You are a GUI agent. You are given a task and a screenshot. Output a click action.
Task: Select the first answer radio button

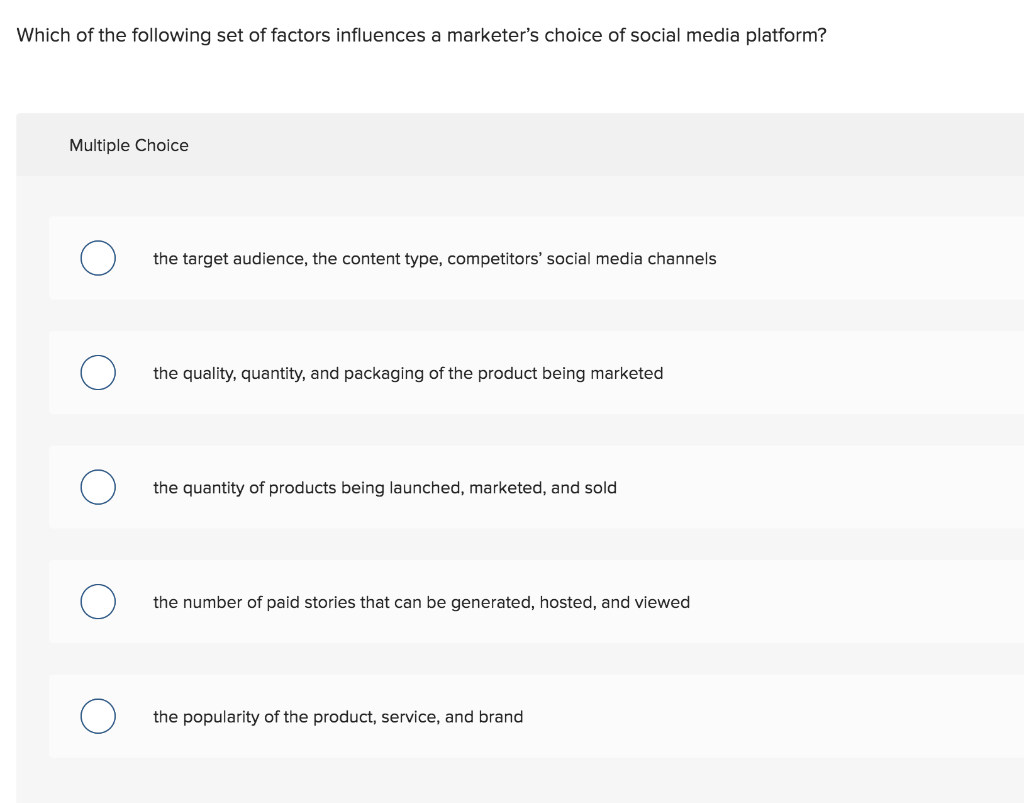pyautogui.click(x=97, y=258)
